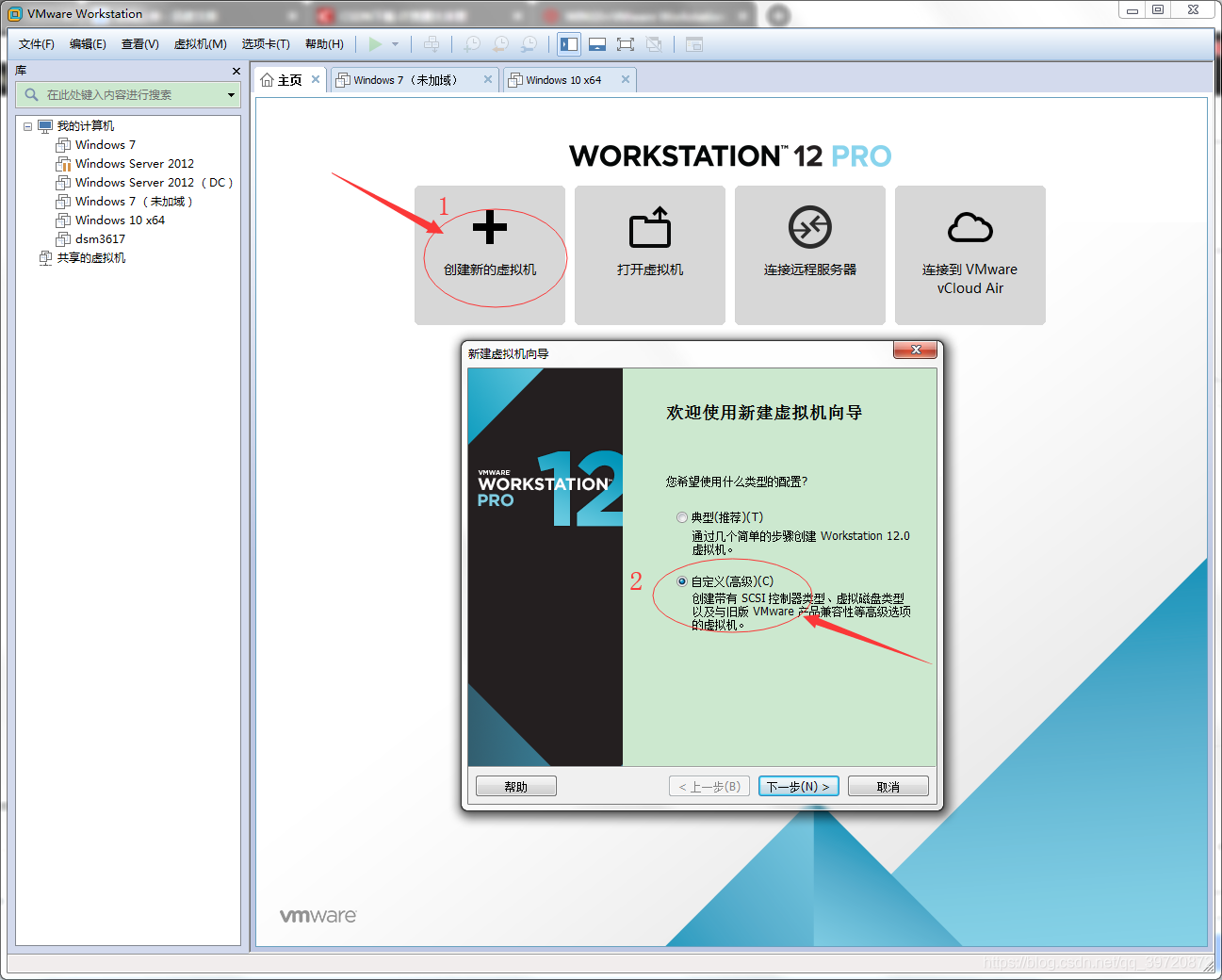Click the take snapshot toolbar icon
1222x980 pixels.
tap(472, 44)
